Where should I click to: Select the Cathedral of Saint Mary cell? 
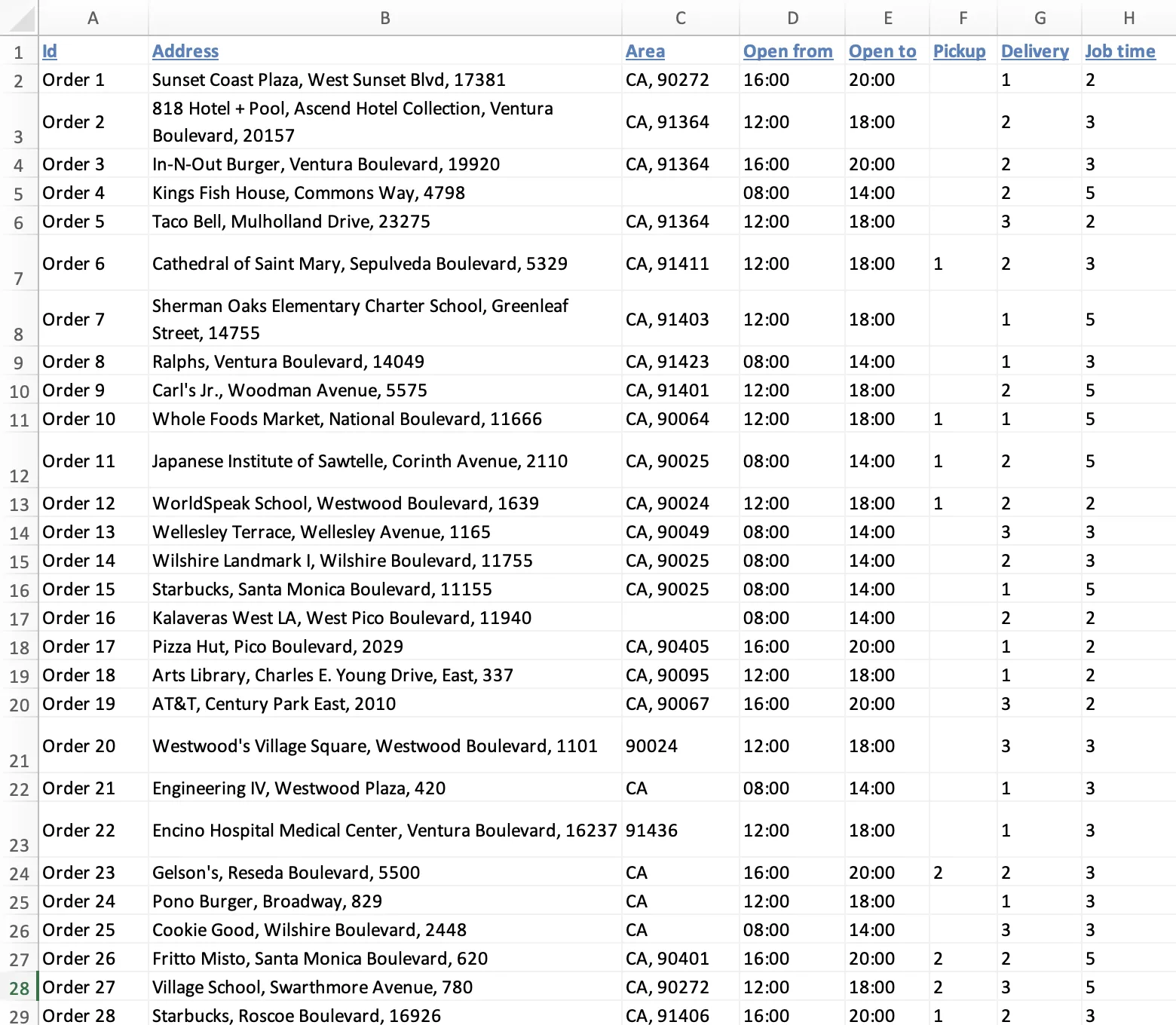[384, 263]
